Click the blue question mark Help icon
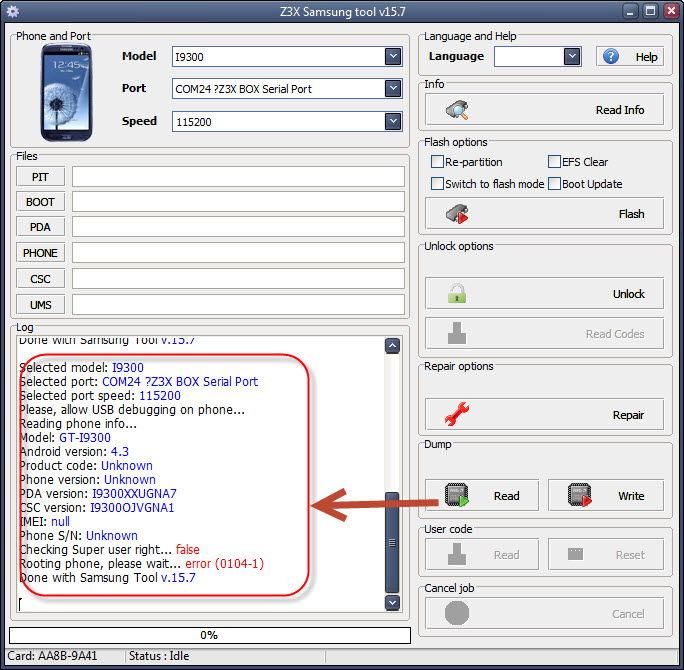684x670 pixels. [x=611, y=56]
